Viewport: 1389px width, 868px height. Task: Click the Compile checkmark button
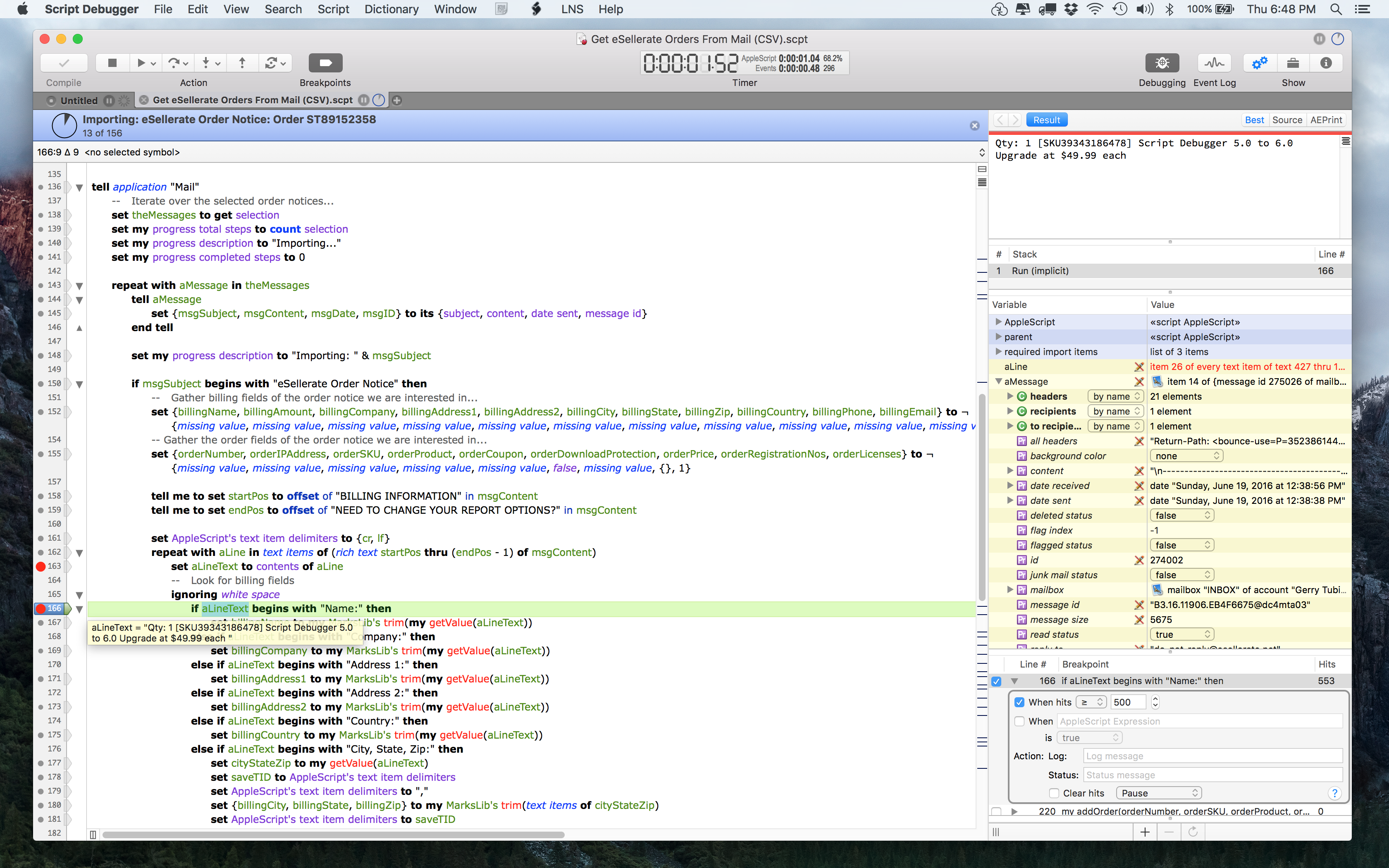pos(64,62)
